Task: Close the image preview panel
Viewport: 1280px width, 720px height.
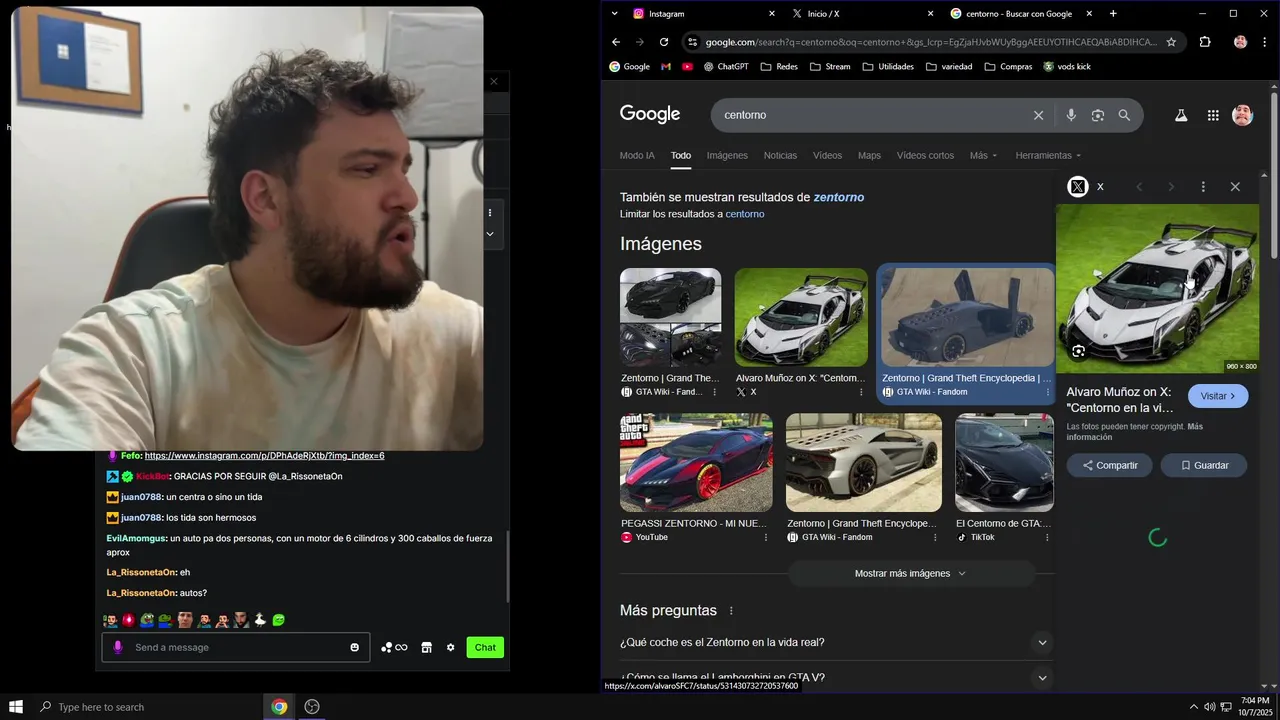Action: tap(1235, 187)
